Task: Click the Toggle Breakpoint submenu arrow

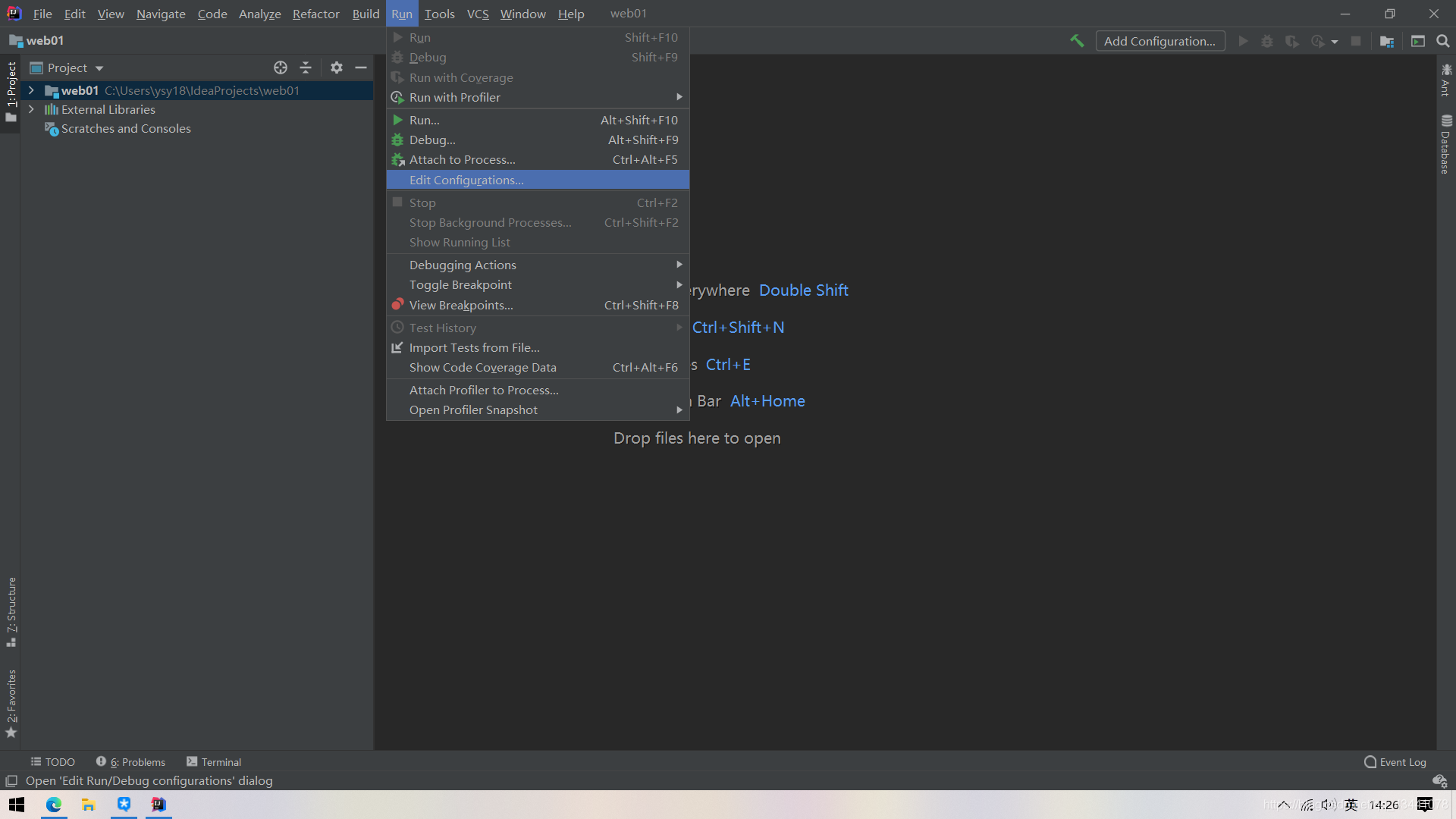Action: tap(680, 285)
